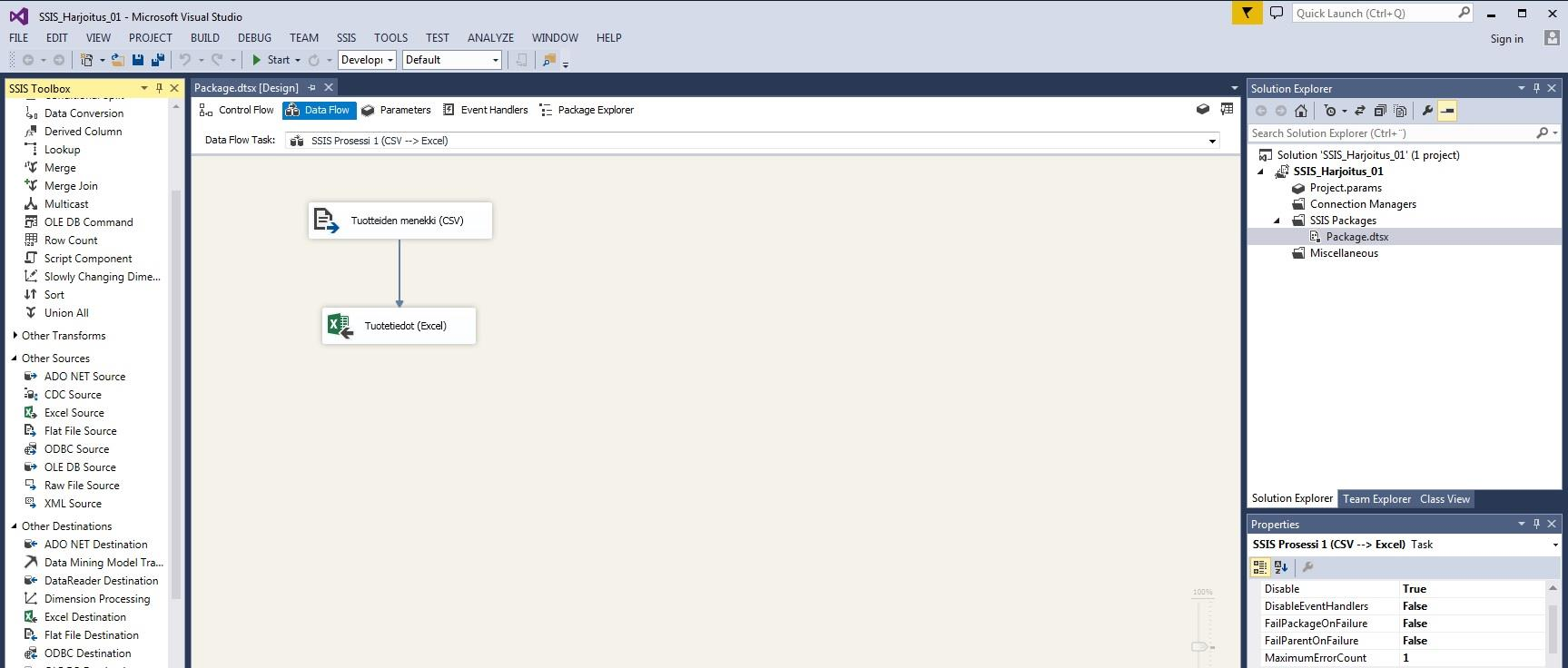Viewport: 1568px width, 668px height.
Task: Click Show All Files icon in Solution Explorer
Action: [1400, 111]
